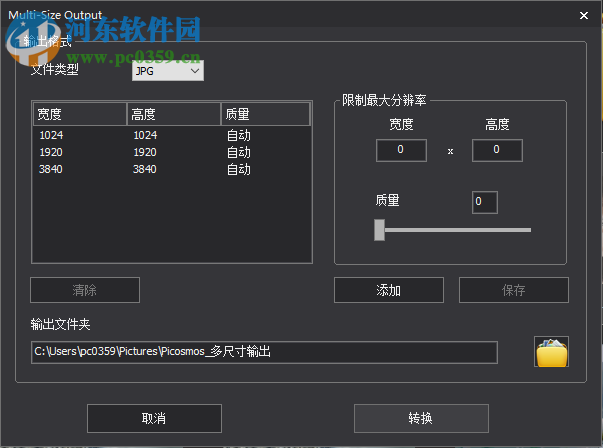Viewport: 603px width, 448px height.
Task: Focus the 质量 value input box
Action: click(485, 202)
